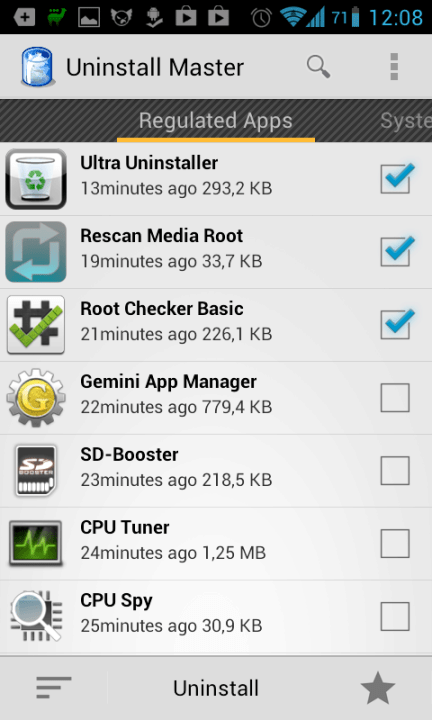The width and height of the screenshot is (432, 720).
Task: Select the Rescan Media Root arrows icon
Action: click(36, 252)
